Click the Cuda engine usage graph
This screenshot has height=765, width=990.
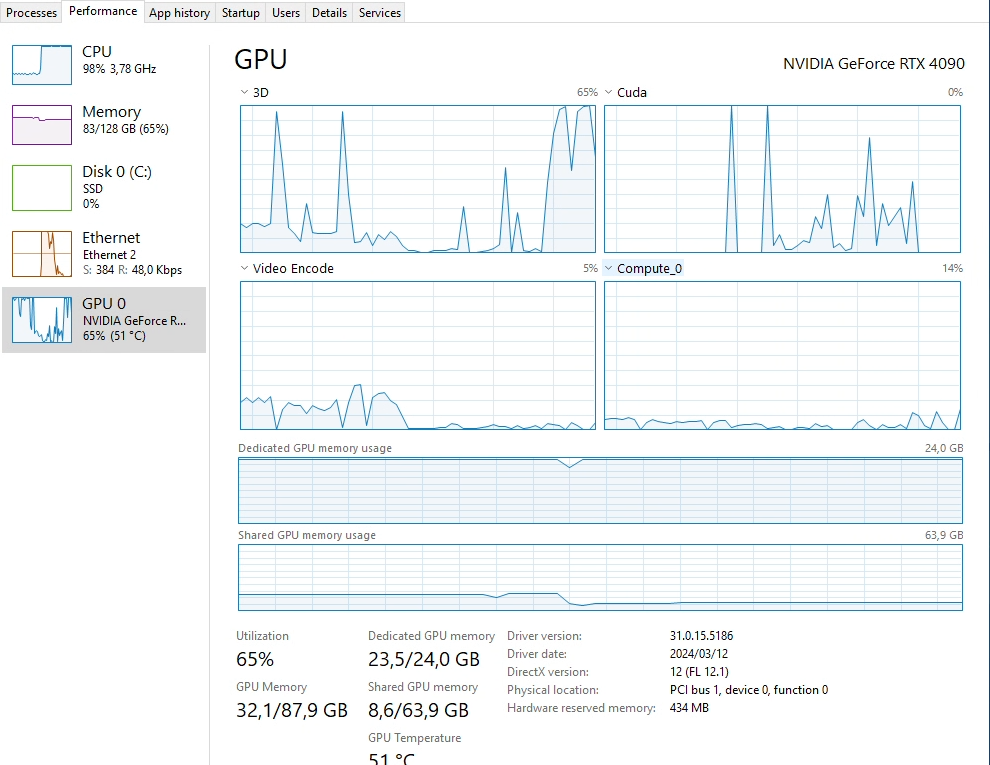click(x=782, y=179)
